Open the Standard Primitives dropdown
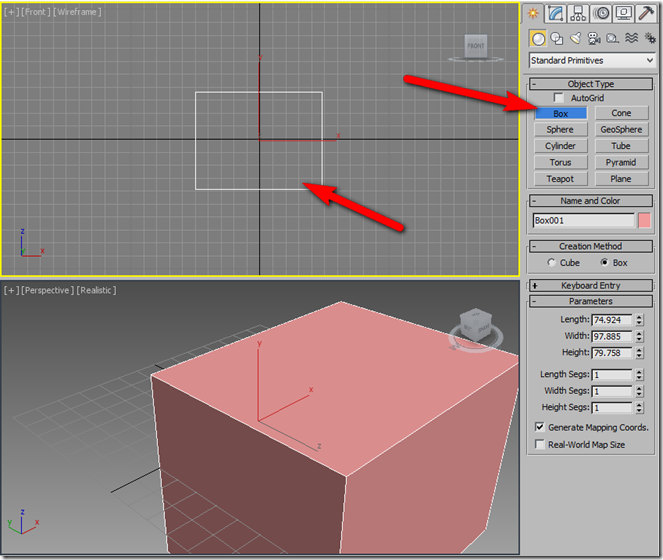The width and height of the screenshot is (663, 560). [591, 61]
